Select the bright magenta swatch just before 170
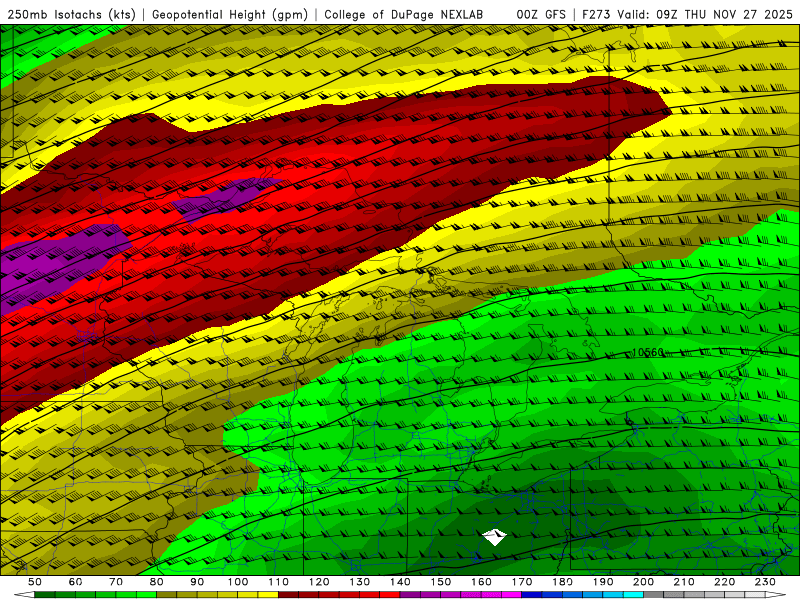This screenshot has width=800, height=600. [x=511, y=594]
